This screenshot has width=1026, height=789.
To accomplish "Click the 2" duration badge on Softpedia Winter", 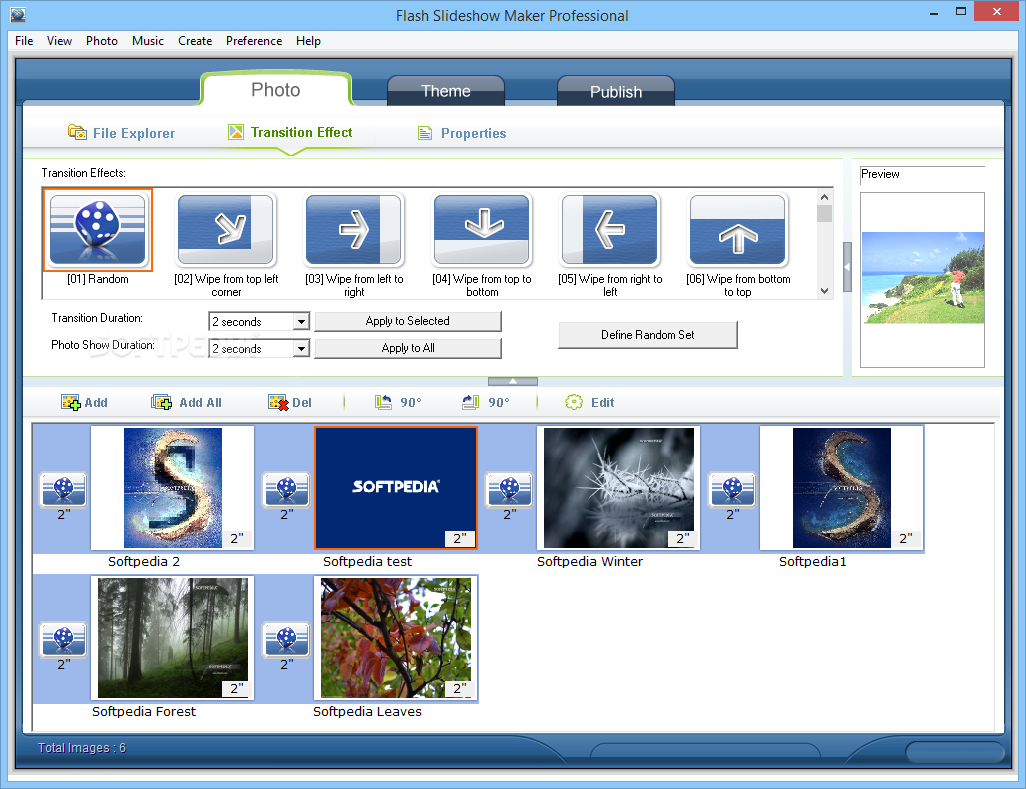I will pyautogui.click(x=682, y=538).
